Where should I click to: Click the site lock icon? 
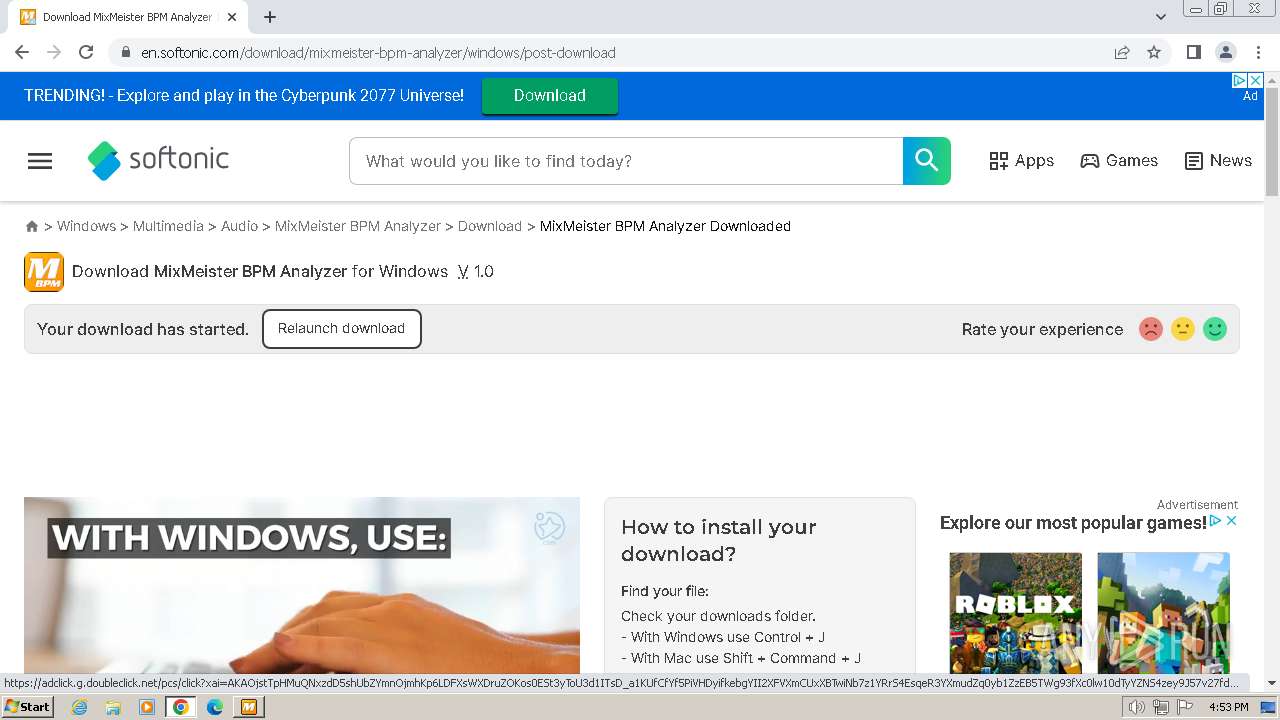[x=125, y=52]
